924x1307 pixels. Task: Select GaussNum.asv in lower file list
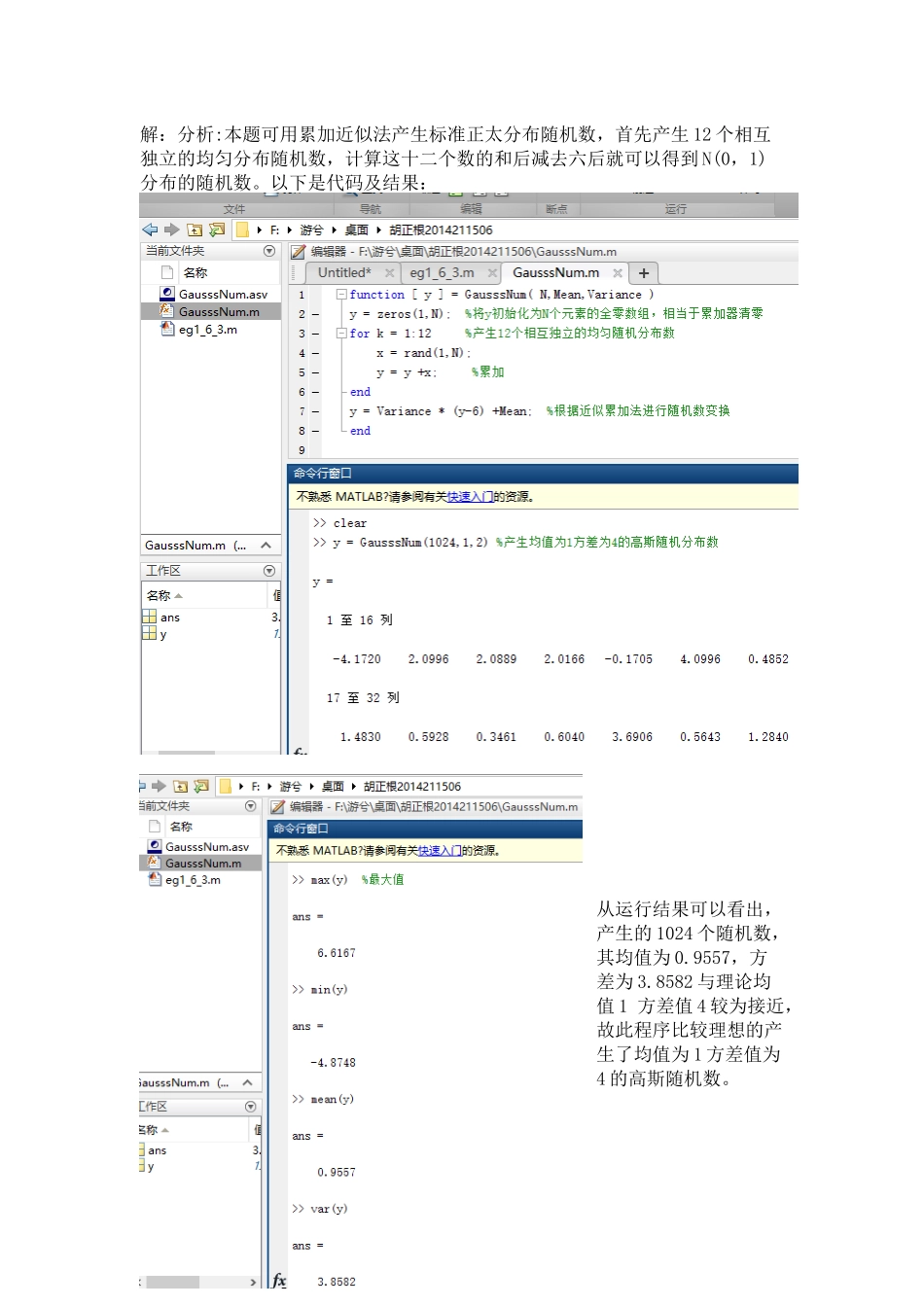coord(200,847)
